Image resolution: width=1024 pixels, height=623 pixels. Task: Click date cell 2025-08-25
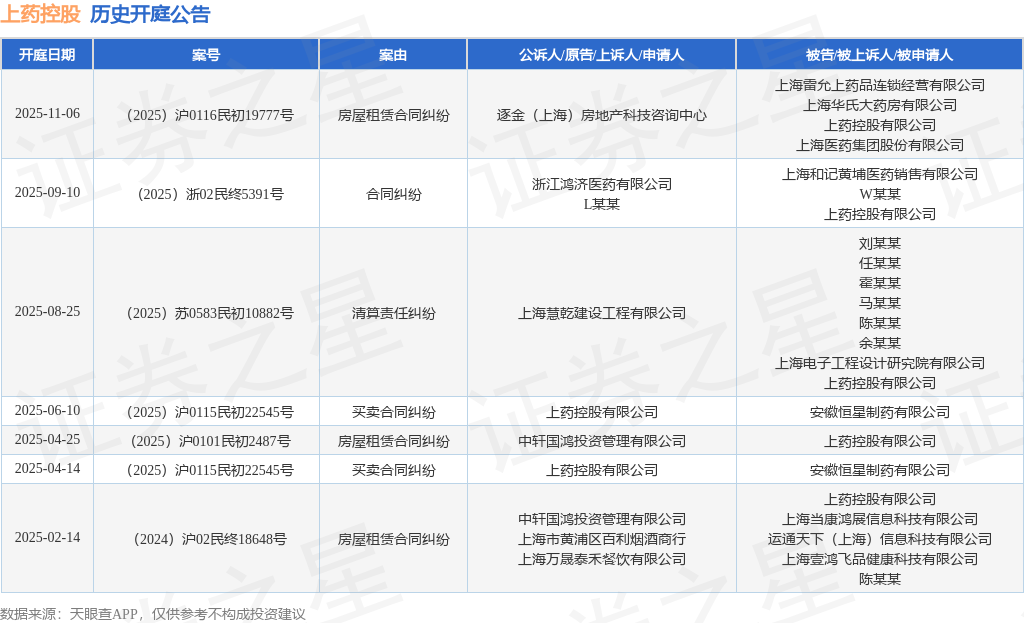pos(47,312)
